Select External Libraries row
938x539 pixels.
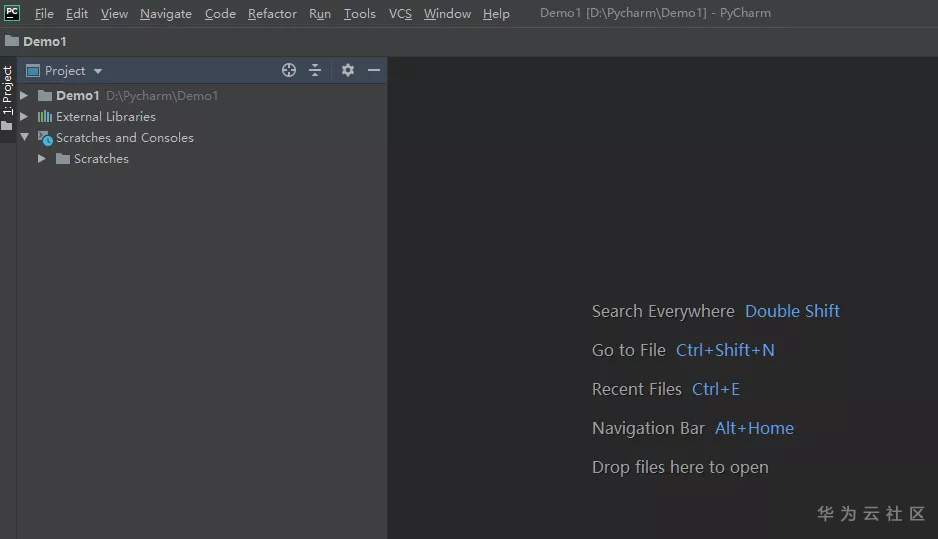click(202, 116)
